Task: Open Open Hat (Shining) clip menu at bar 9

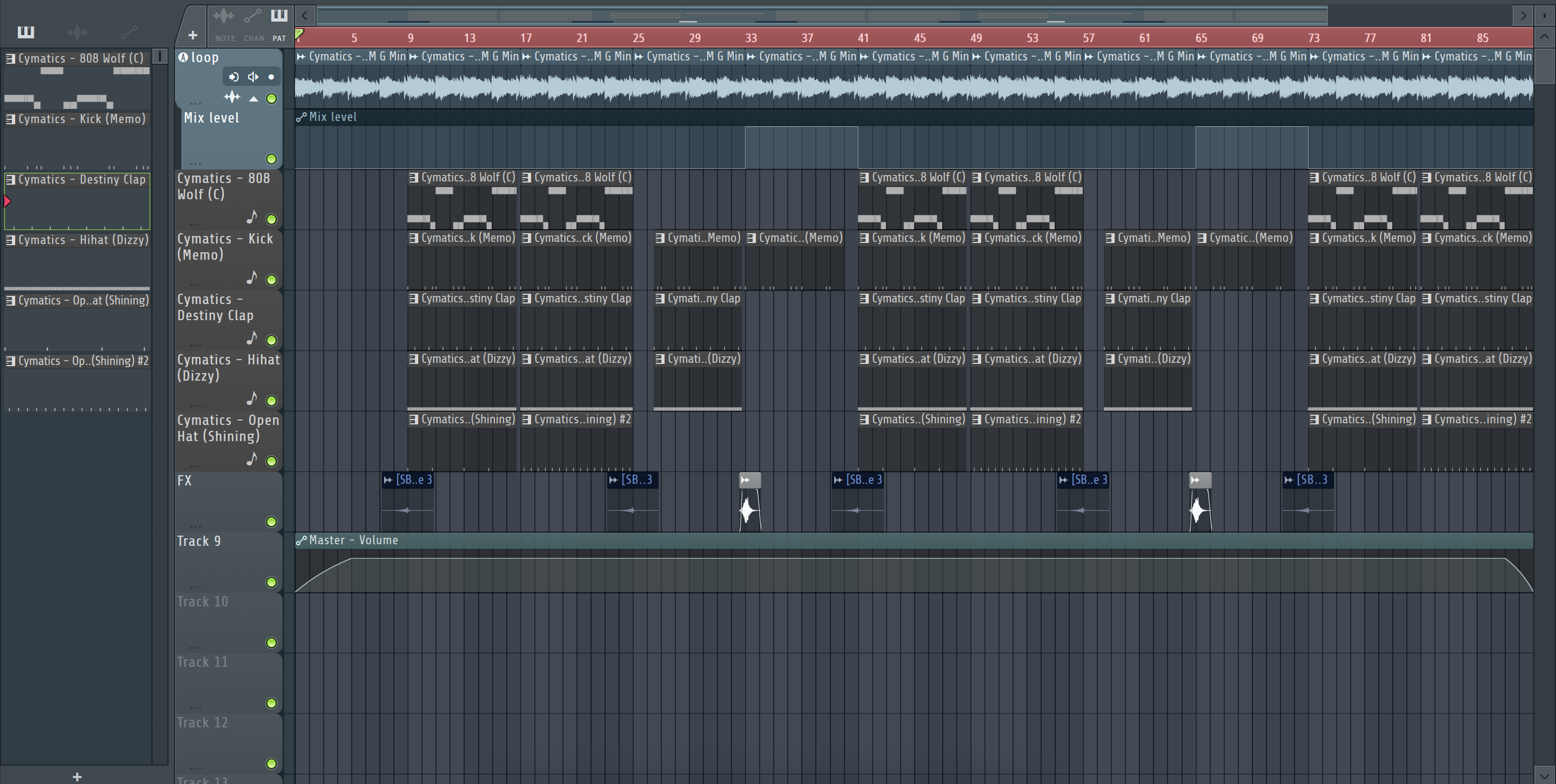Action: point(414,419)
